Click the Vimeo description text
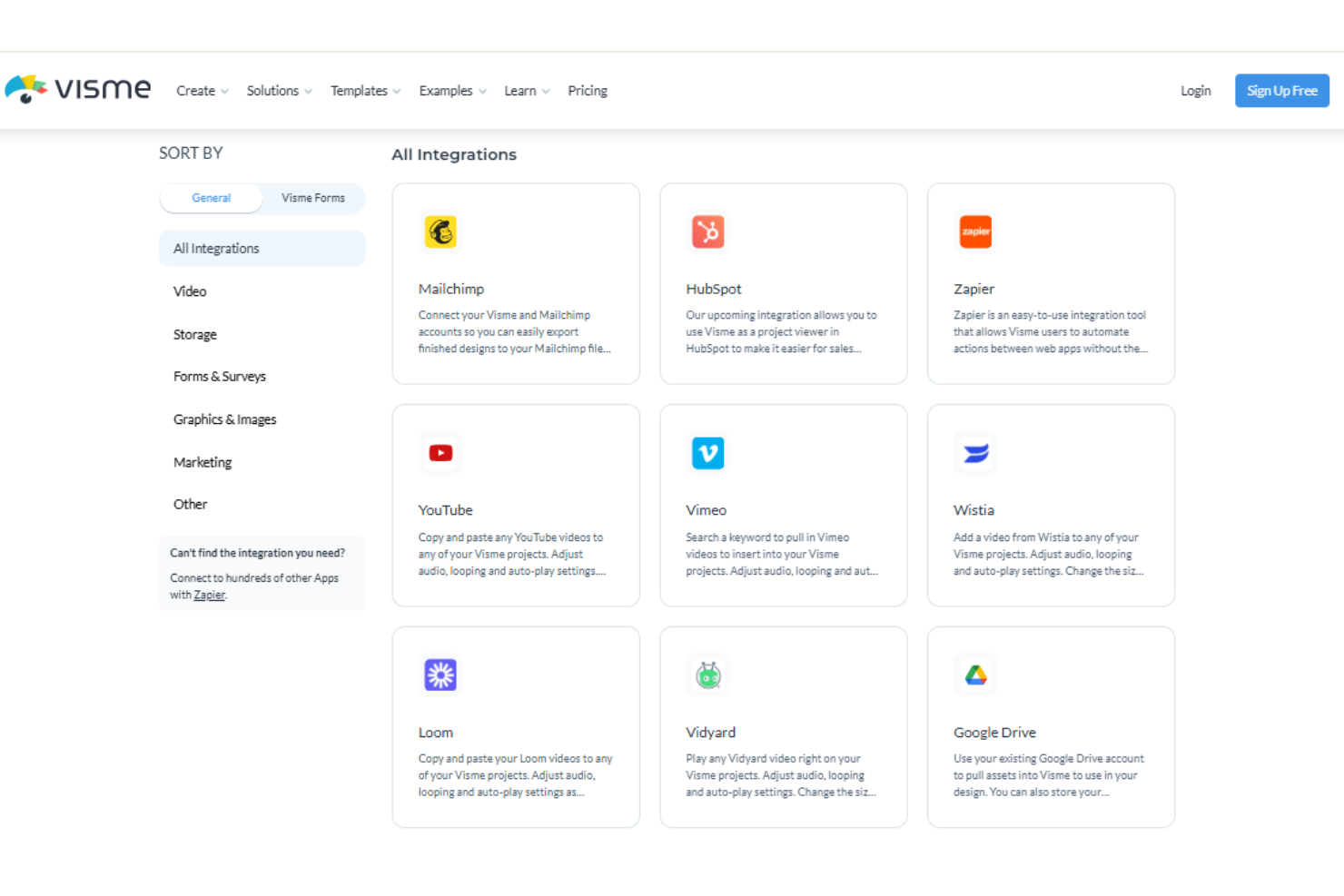The width and height of the screenshot is (1344, 896). coord(782,554)
